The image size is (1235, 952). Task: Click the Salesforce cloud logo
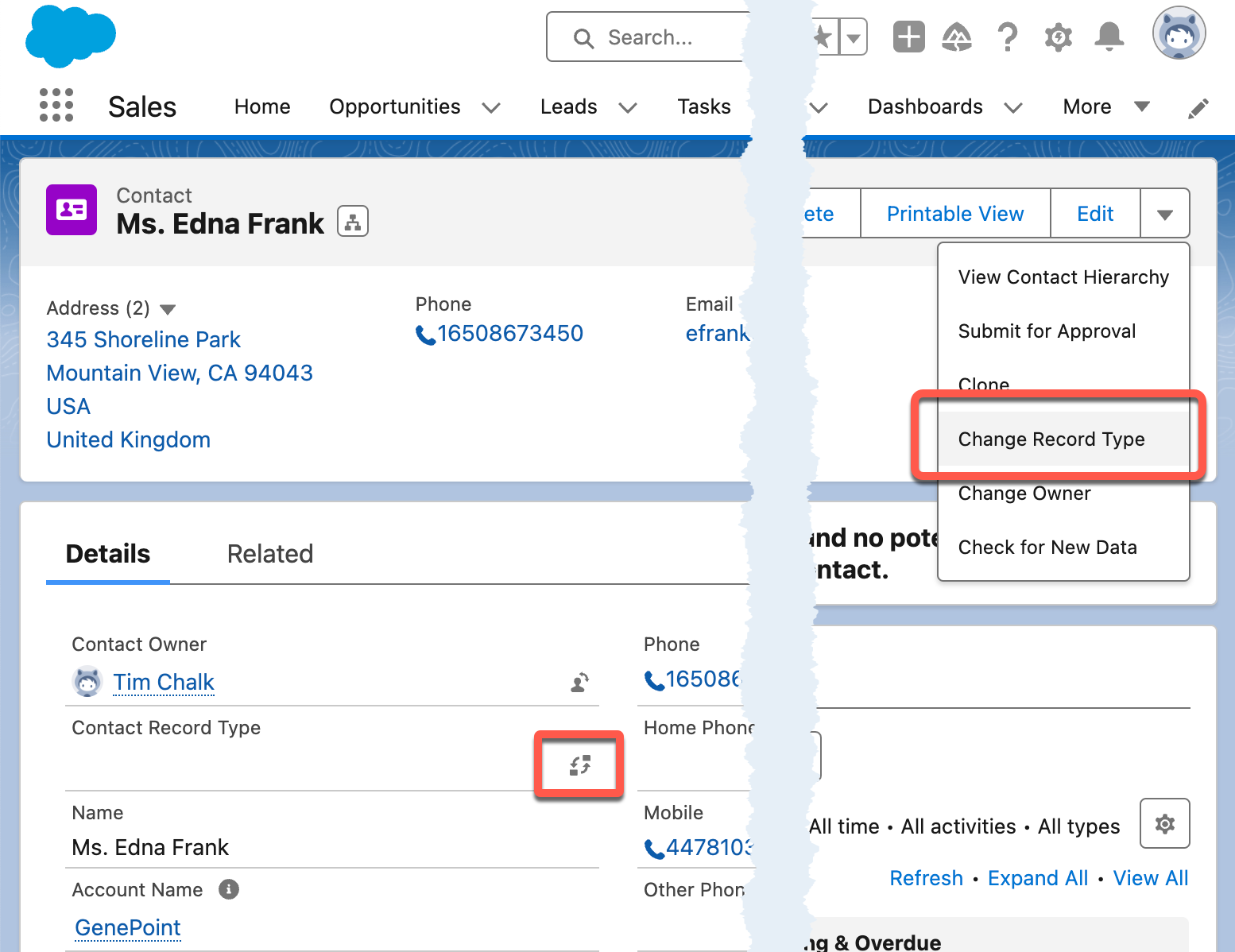pos(70,36)
